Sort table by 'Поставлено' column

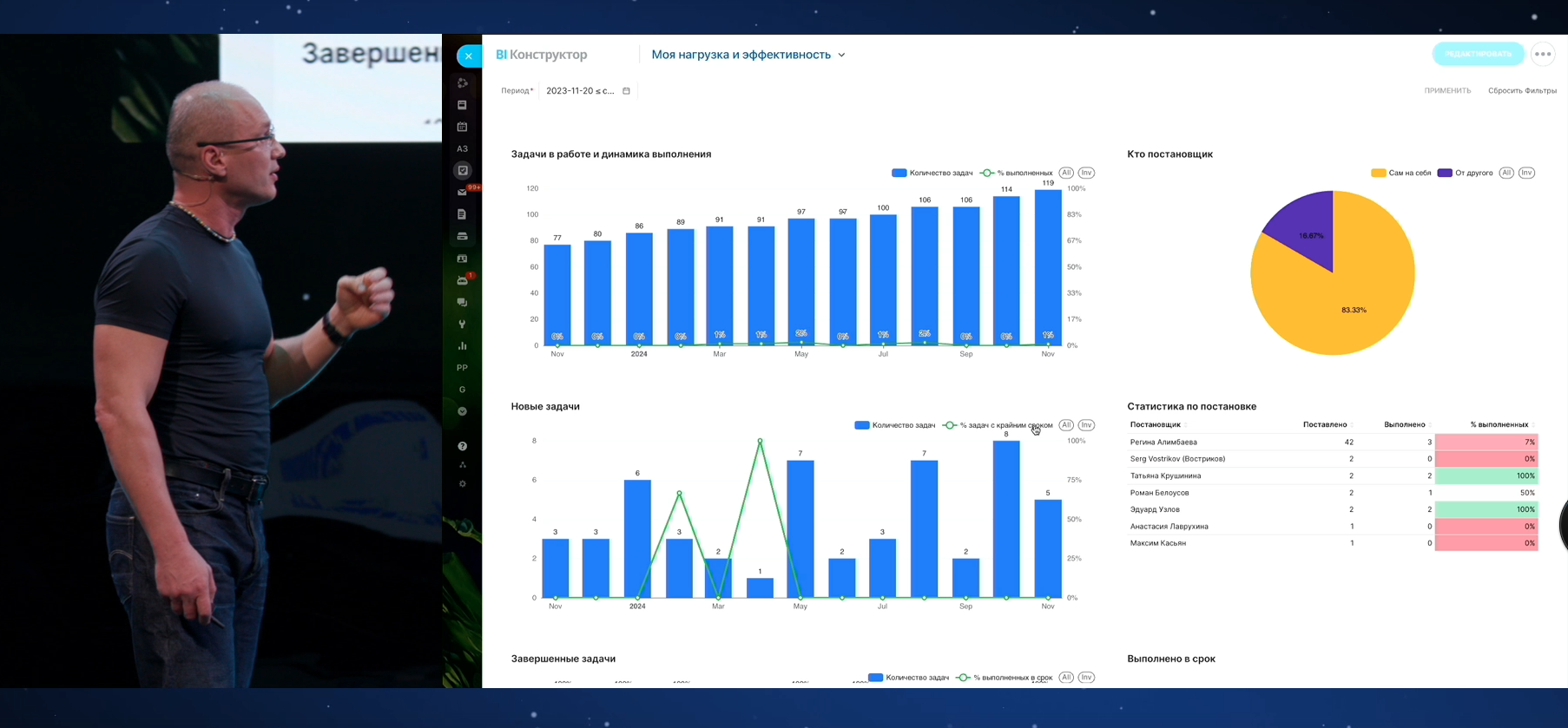point(1324,424)
